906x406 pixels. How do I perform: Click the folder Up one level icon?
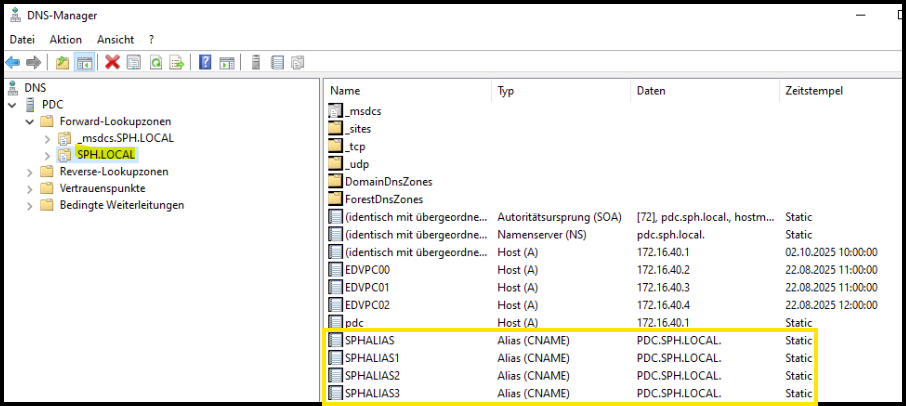pyautogui.click(x=63, y=63)
